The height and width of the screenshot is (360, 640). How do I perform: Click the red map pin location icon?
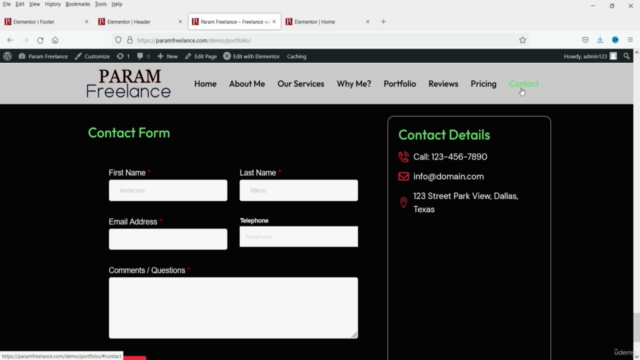tap(403, 202)
